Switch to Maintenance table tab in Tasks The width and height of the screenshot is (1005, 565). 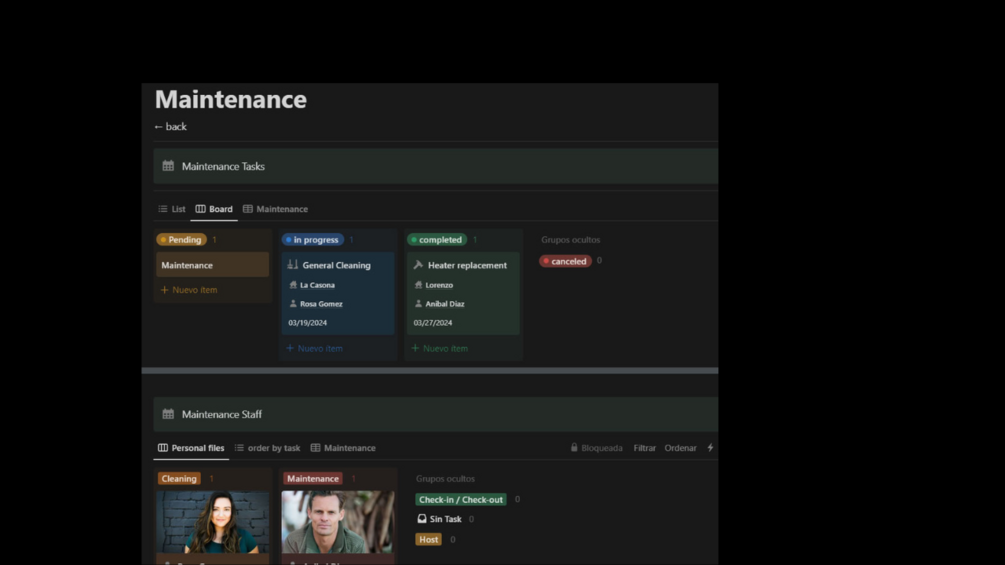[276, 209]
